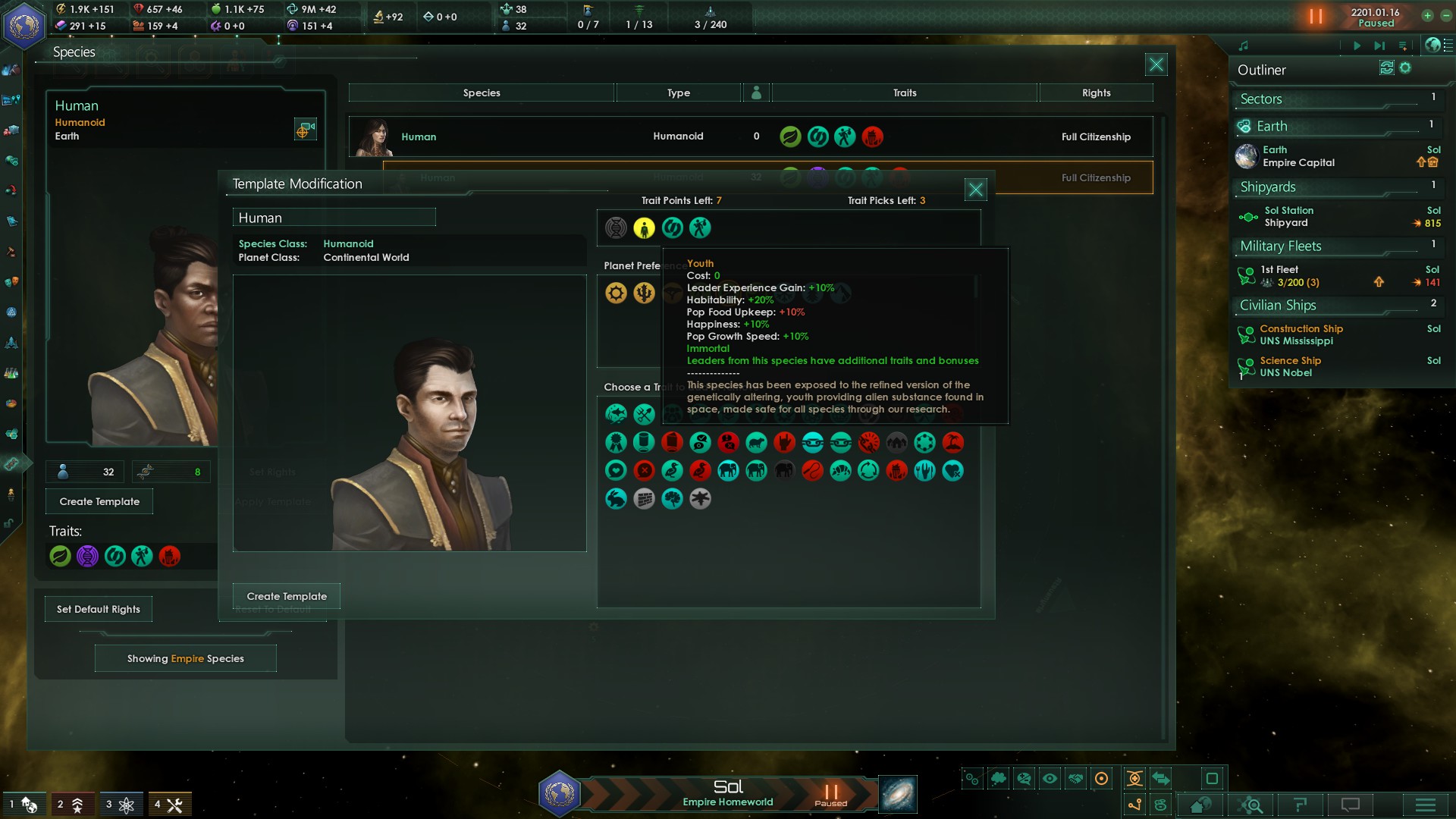The image size is (1456, 819).
Task: Sort by the Traits column header
Action: click(x=905, y=93)
